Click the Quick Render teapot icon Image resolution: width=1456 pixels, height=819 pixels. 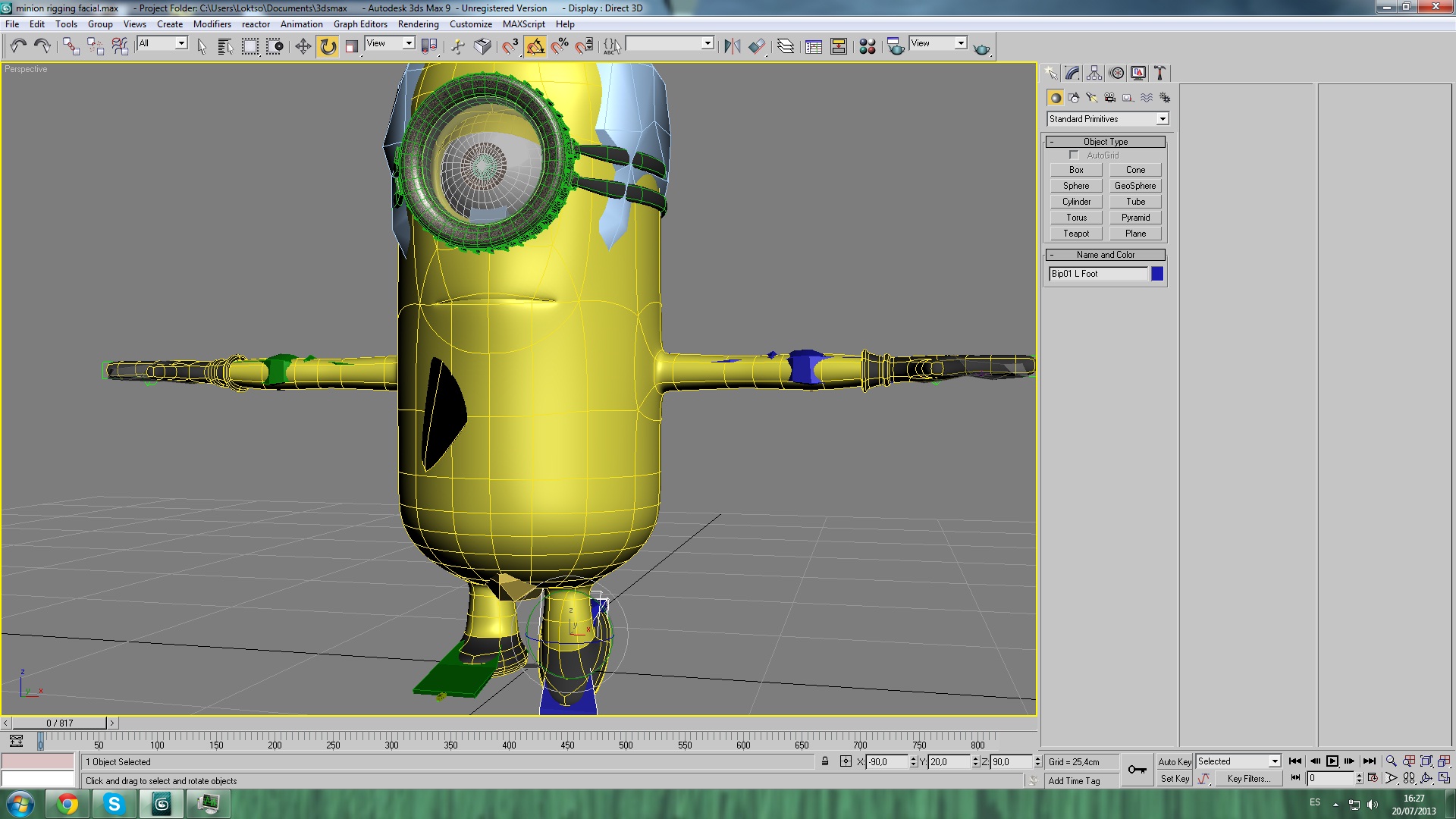[981, 49]
